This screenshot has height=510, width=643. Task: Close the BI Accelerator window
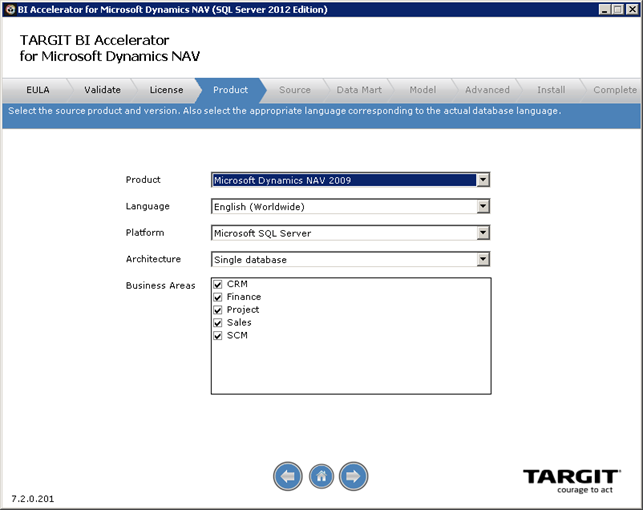[x=632, y=9]
